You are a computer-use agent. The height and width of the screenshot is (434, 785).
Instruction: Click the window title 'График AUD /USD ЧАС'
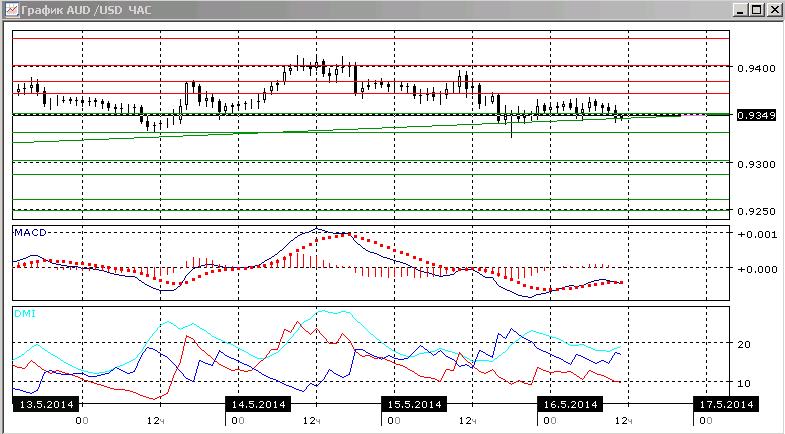click(x=86, y=10)
